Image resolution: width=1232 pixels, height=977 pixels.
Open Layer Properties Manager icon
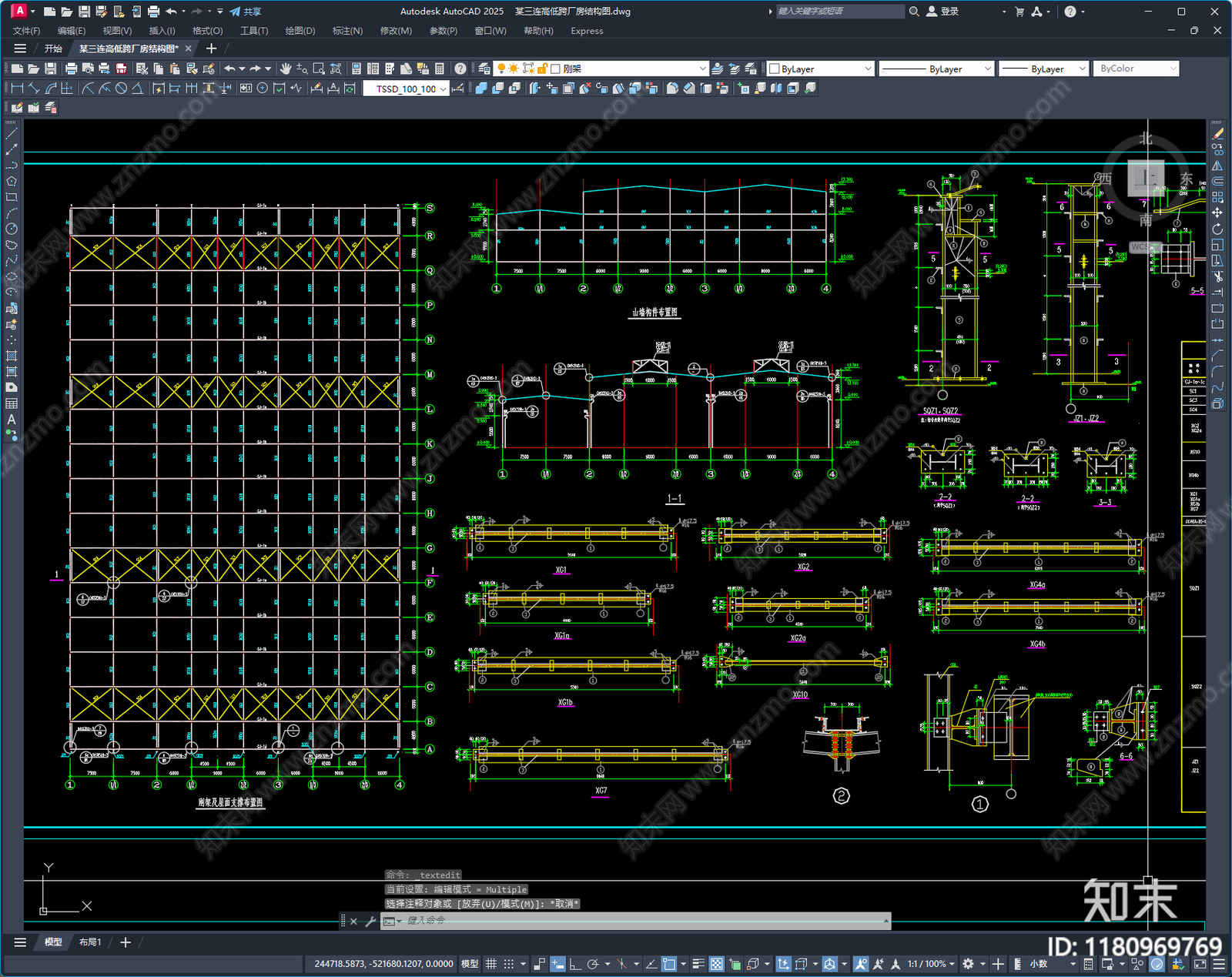click(484, 69)
